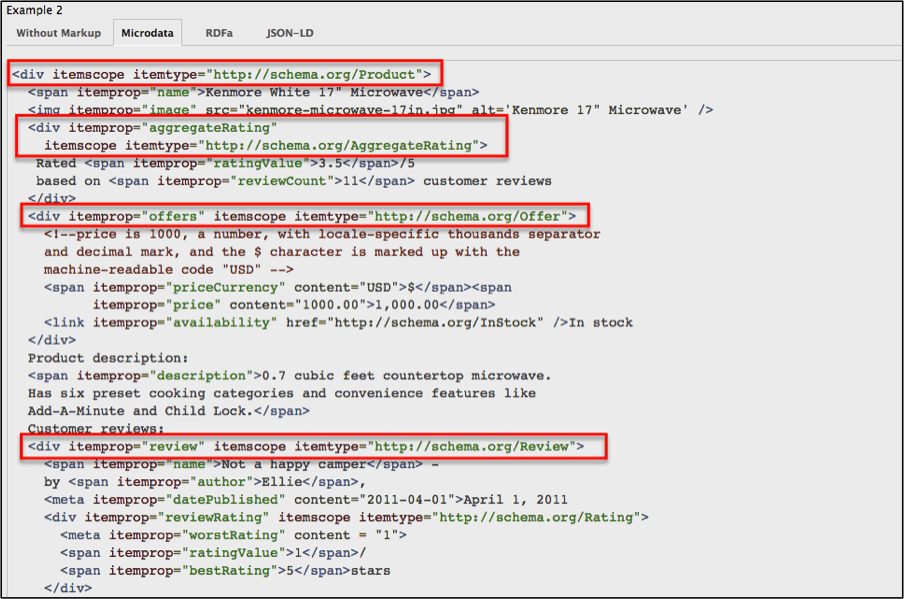Select the Without Markup tab
This screenshot has width=904, height=599.
[58, 32]
